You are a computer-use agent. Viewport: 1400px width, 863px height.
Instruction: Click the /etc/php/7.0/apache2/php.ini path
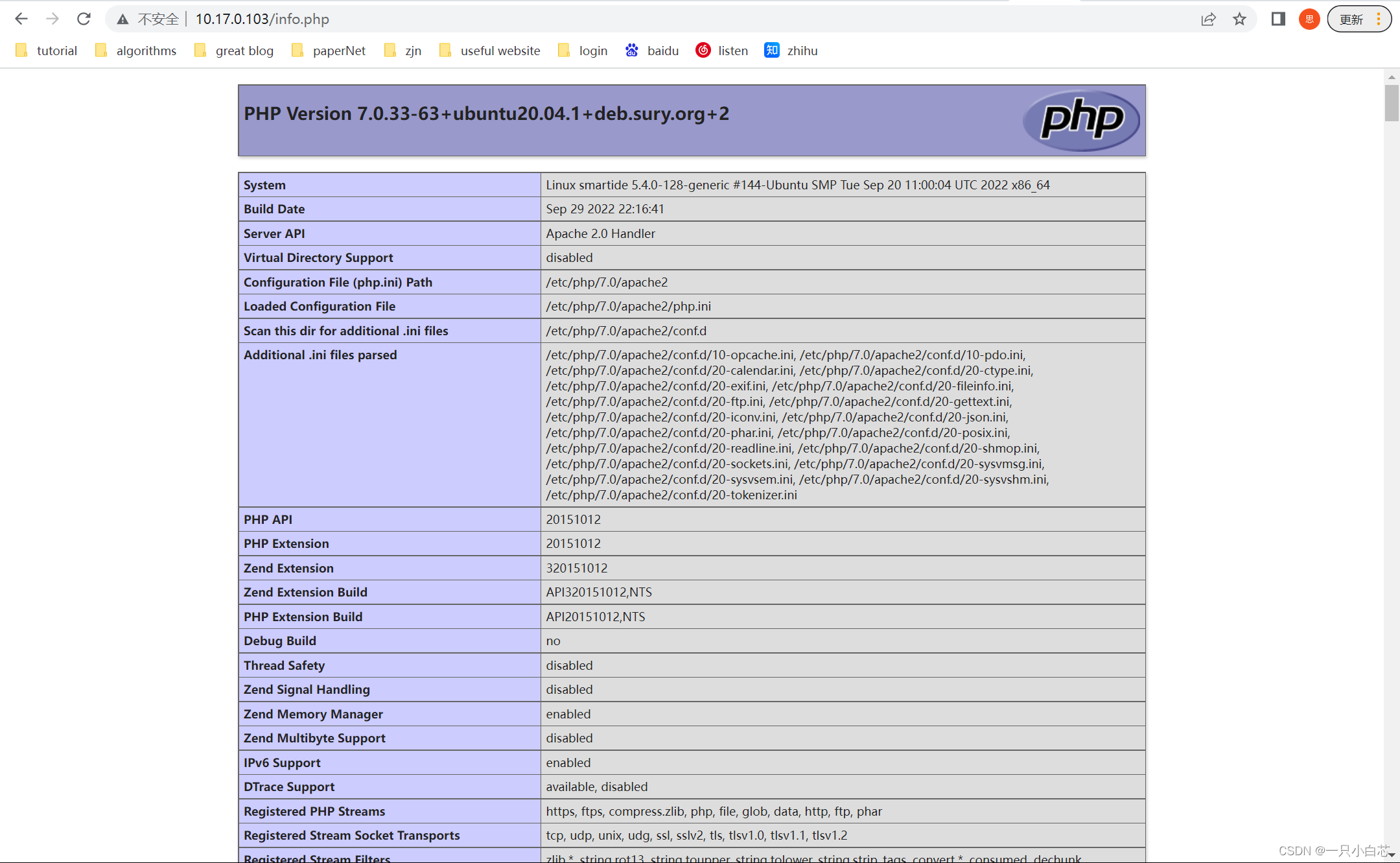pos(628,307)
